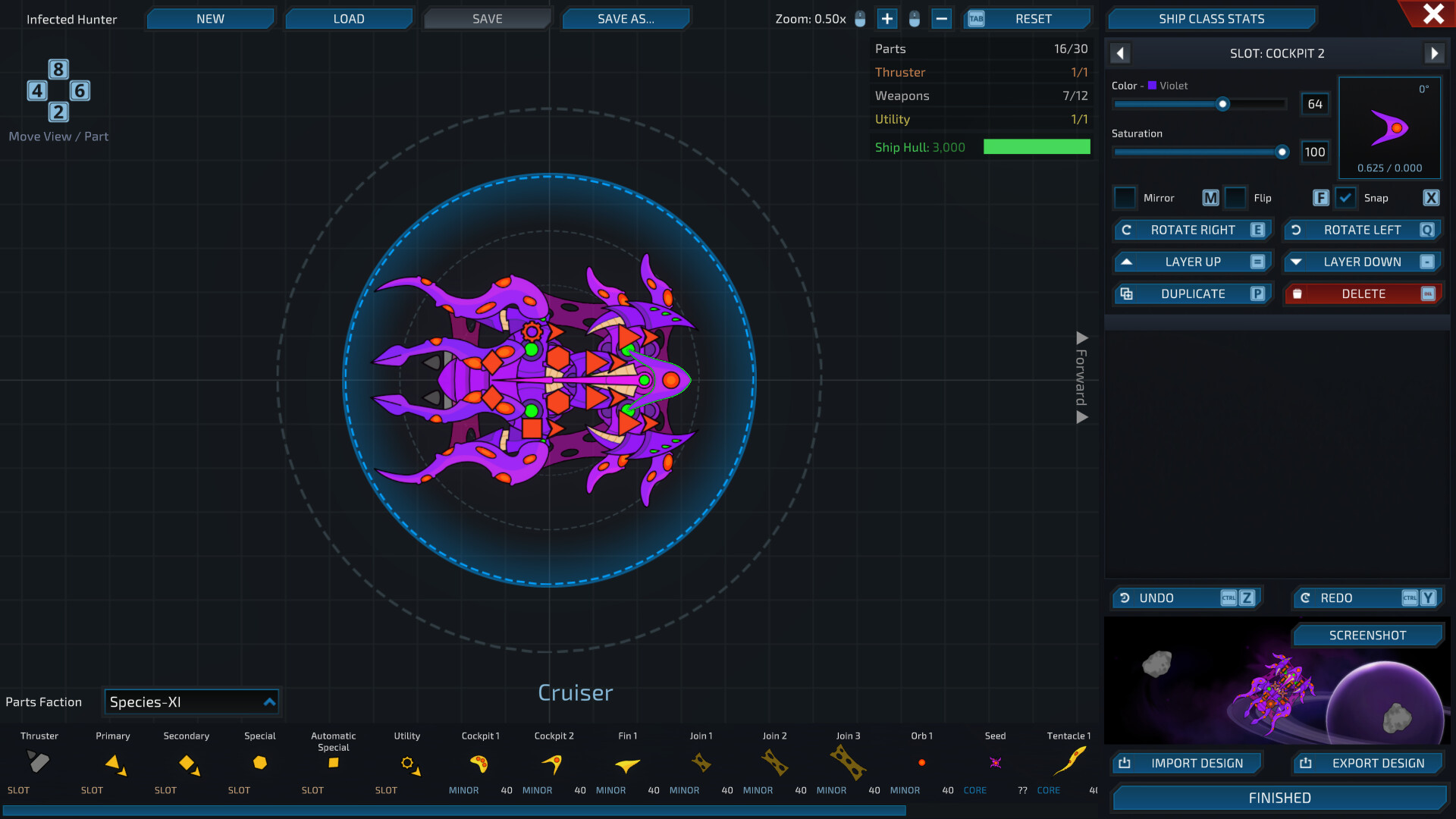The image size is (1456, 819).
Task: Open the LOAD menu
Action: pyautogui.click(x=349, y=18)
